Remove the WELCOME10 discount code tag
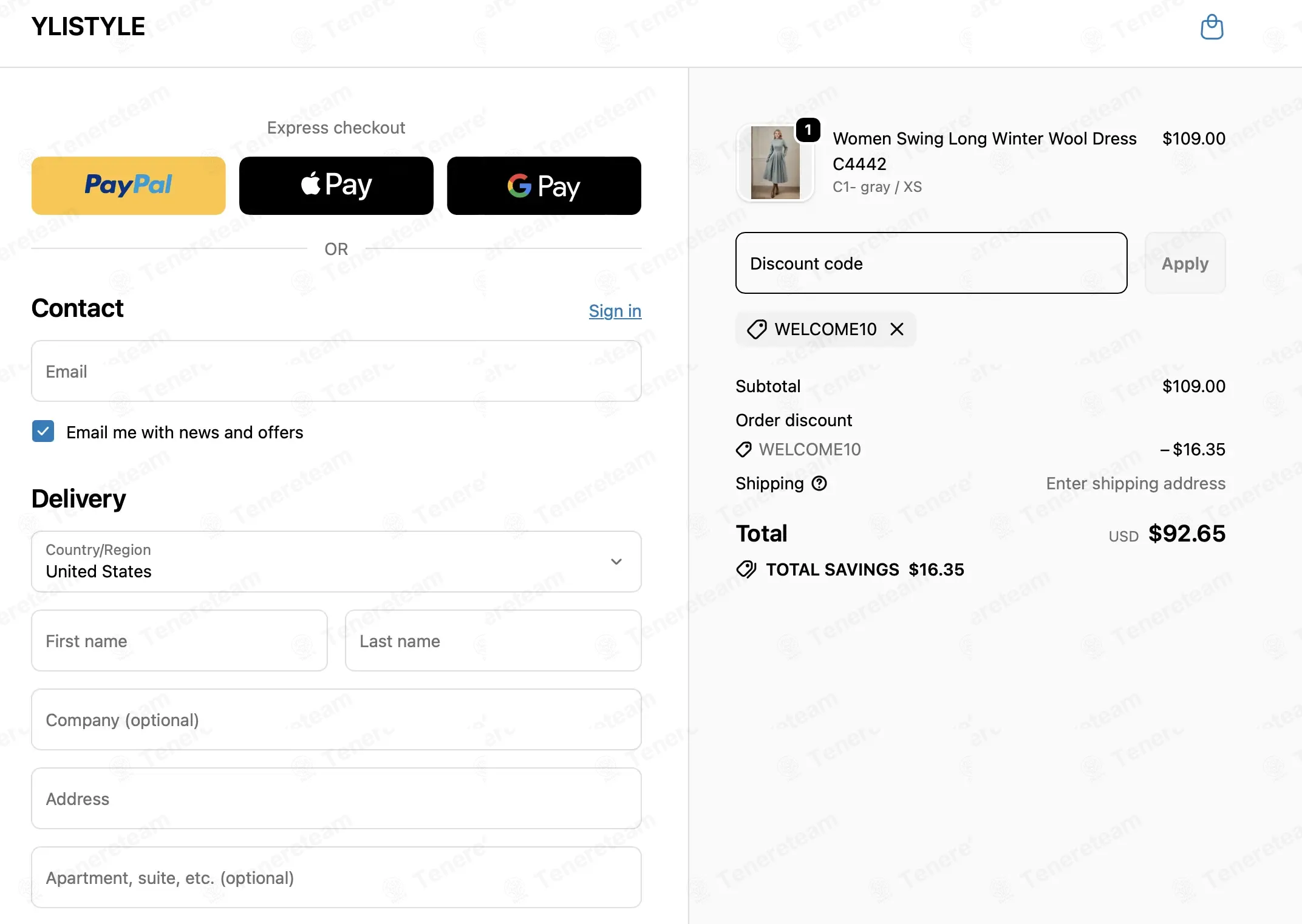Image resolution: width=1302 pixels, height=924 pixels. tap(897, 329)
